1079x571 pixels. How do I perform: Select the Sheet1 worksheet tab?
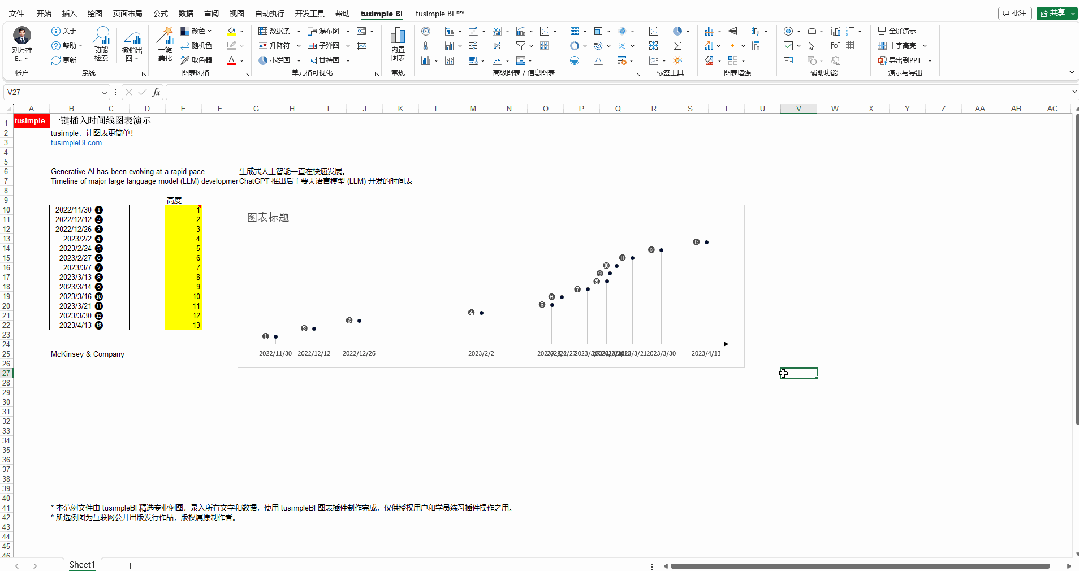coord(82,565)
